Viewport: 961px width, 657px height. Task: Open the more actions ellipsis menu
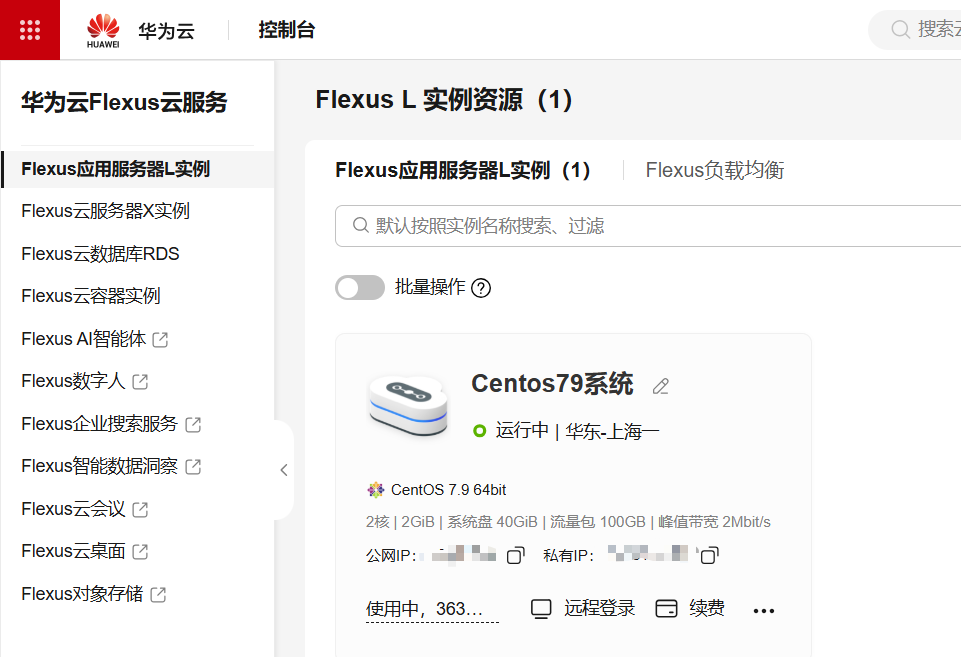coord(764,610)
